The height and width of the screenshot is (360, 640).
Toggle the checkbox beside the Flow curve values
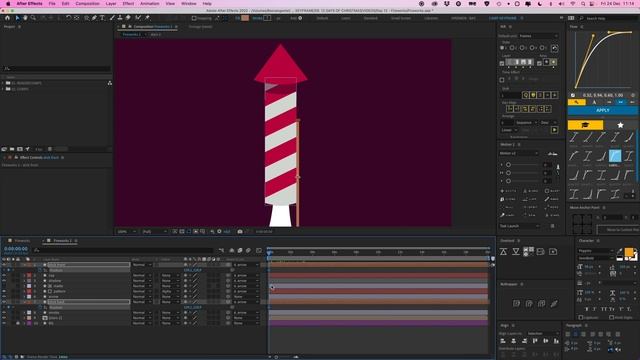tap(573, 95)
